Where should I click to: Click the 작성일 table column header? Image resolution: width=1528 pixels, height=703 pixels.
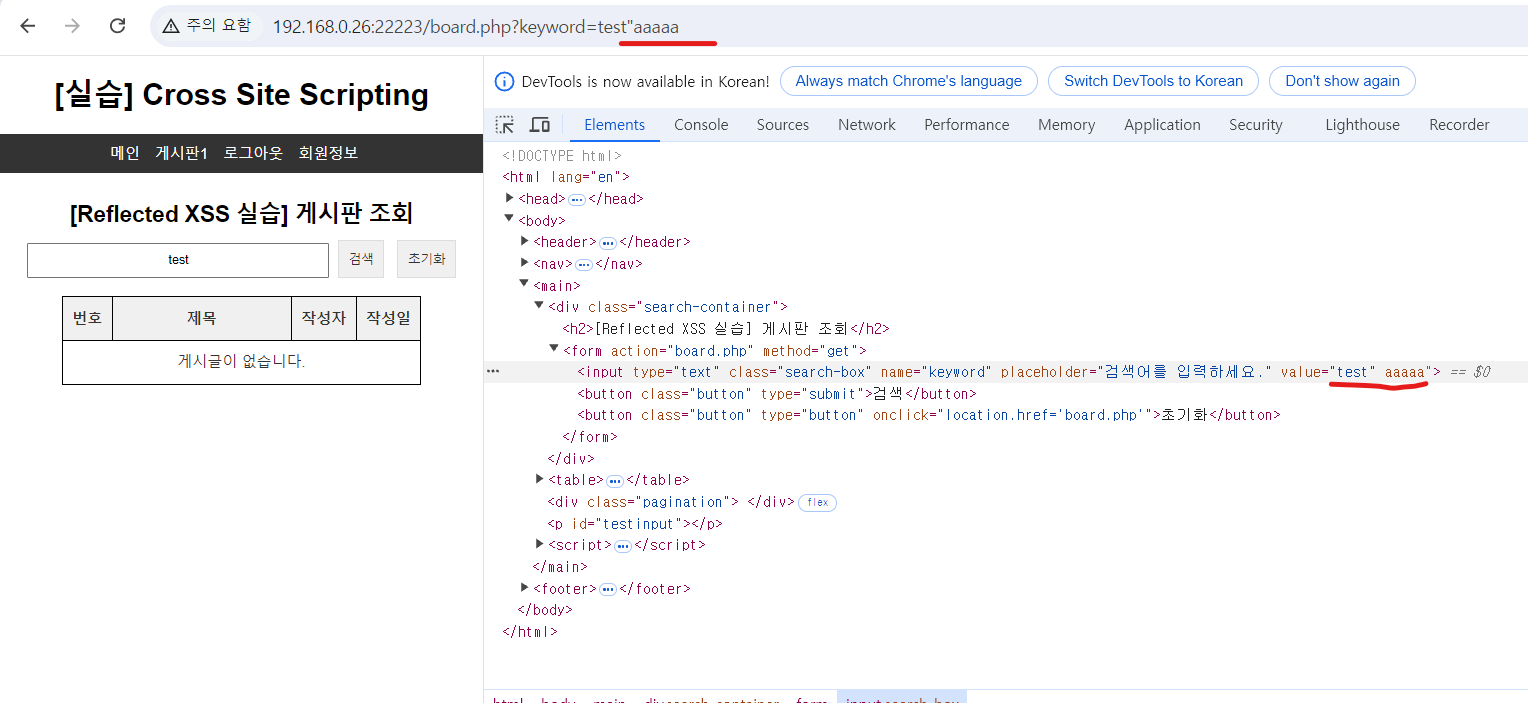(388, 318)
